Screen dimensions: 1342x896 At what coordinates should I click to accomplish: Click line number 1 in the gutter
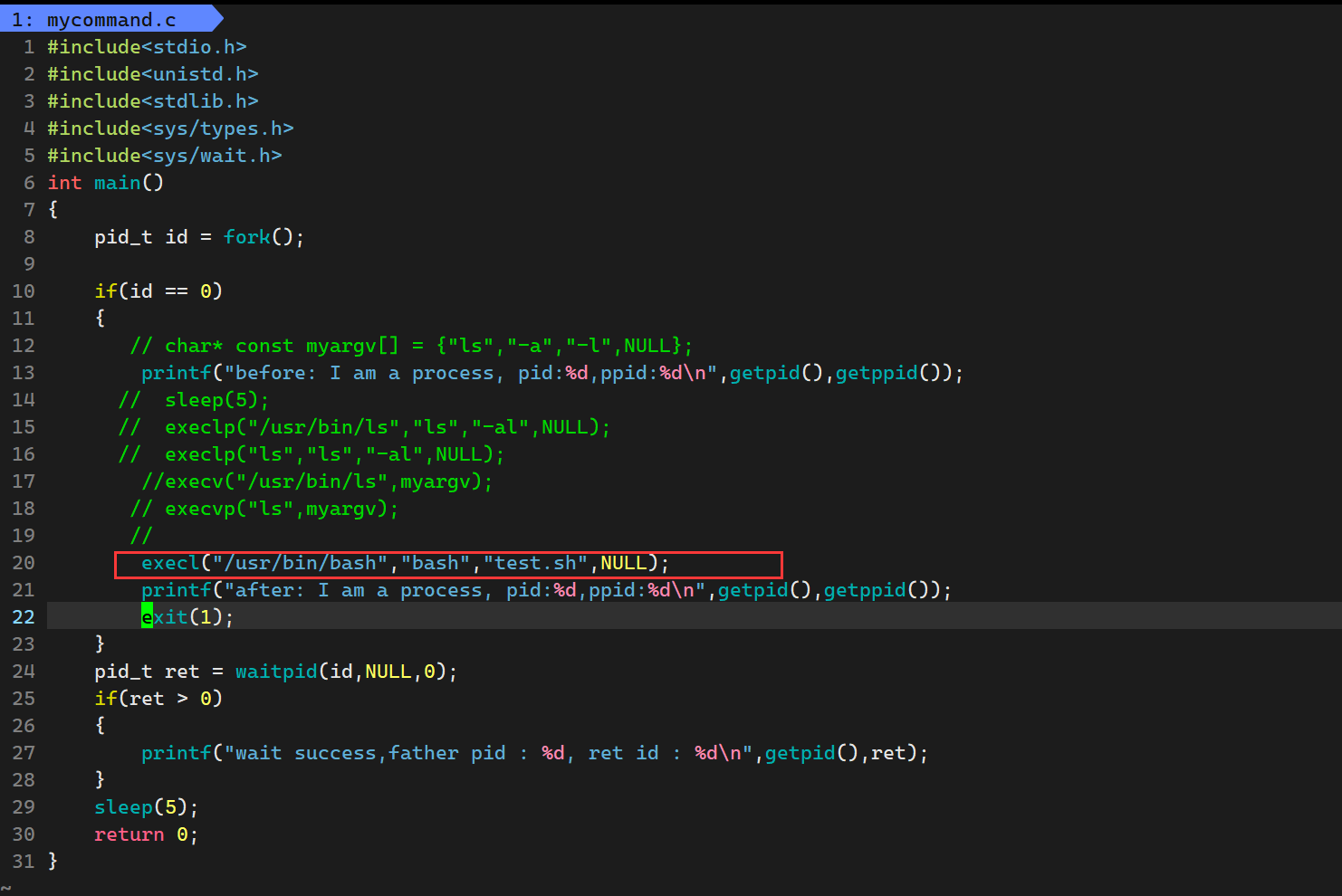[x=29, y=47]
